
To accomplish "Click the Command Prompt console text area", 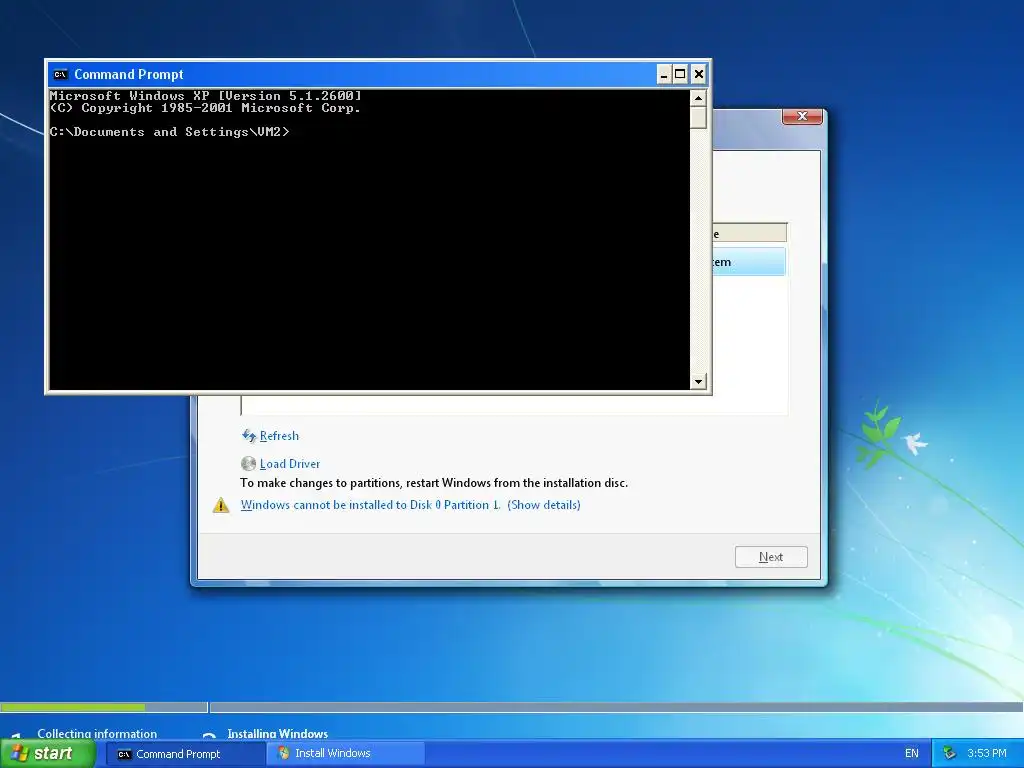I will pyautogui.click(x=370, y=240).
